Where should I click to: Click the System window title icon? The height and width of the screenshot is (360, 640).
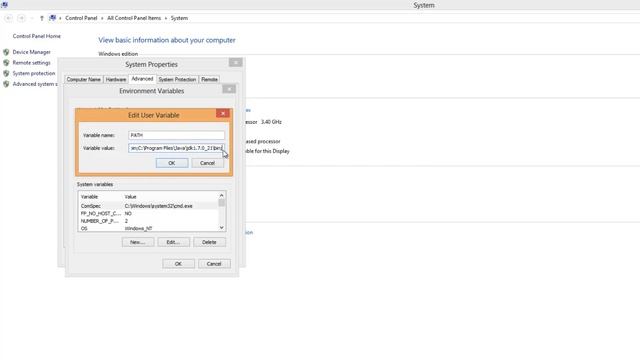(4, 5)
